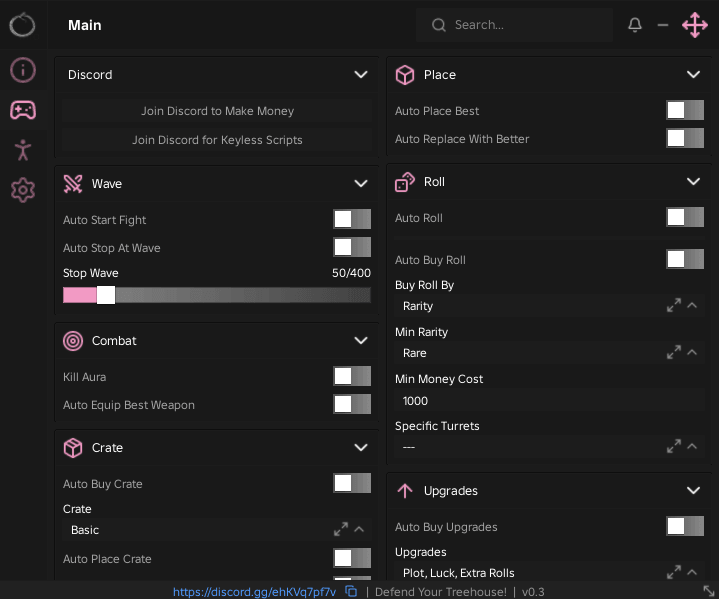Collapse the Crate section chevron

pos(361,447)
